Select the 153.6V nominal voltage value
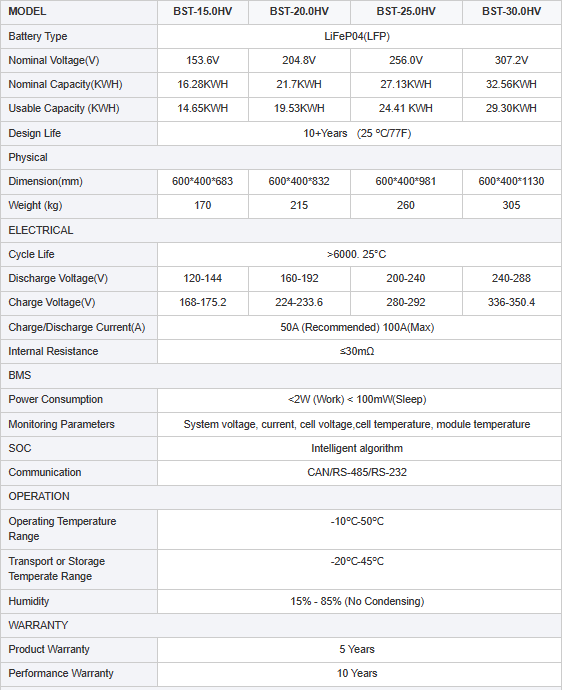The image size is (562, 690). [203, 60]
